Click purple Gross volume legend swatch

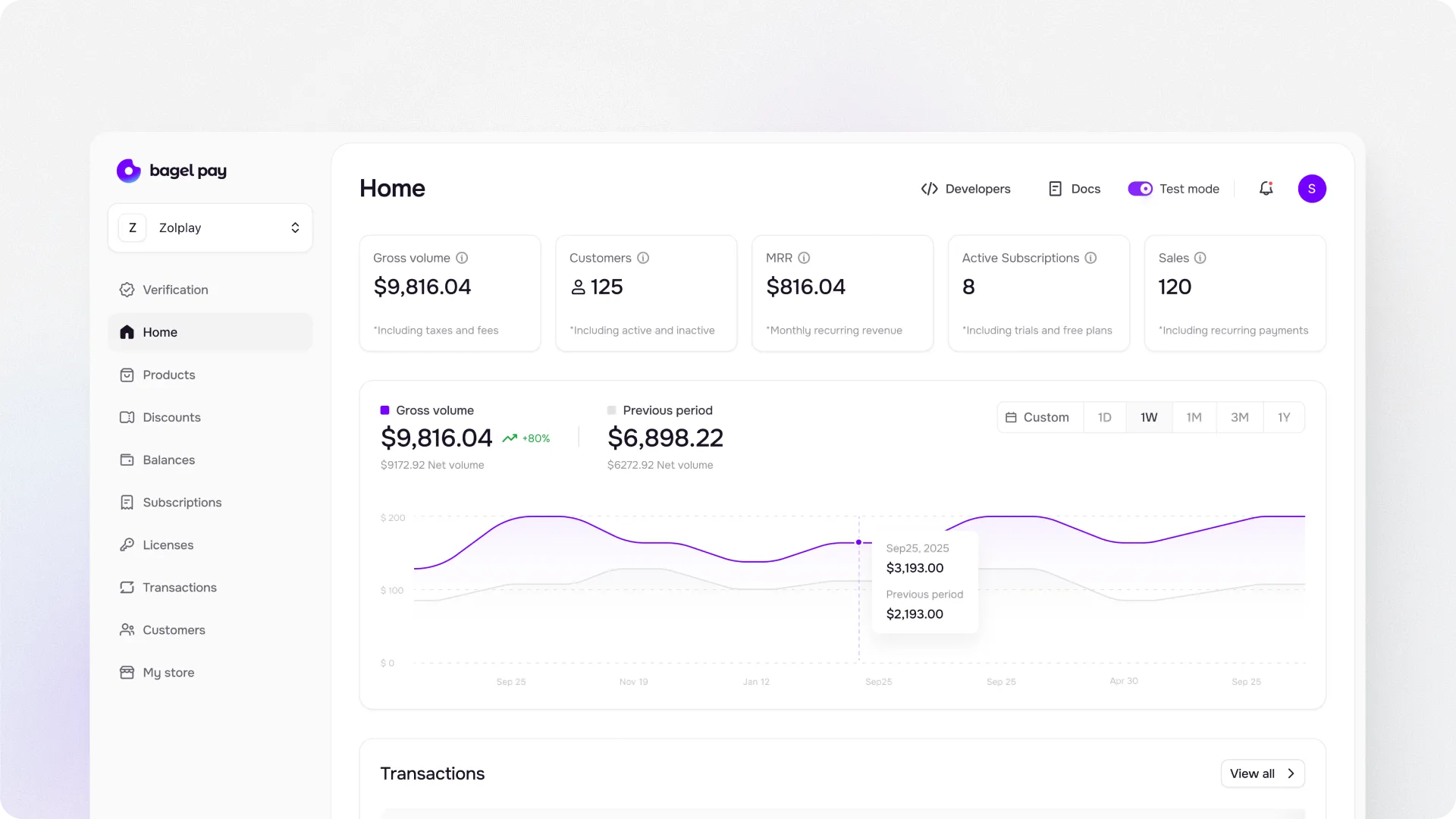tap(384, 410)
